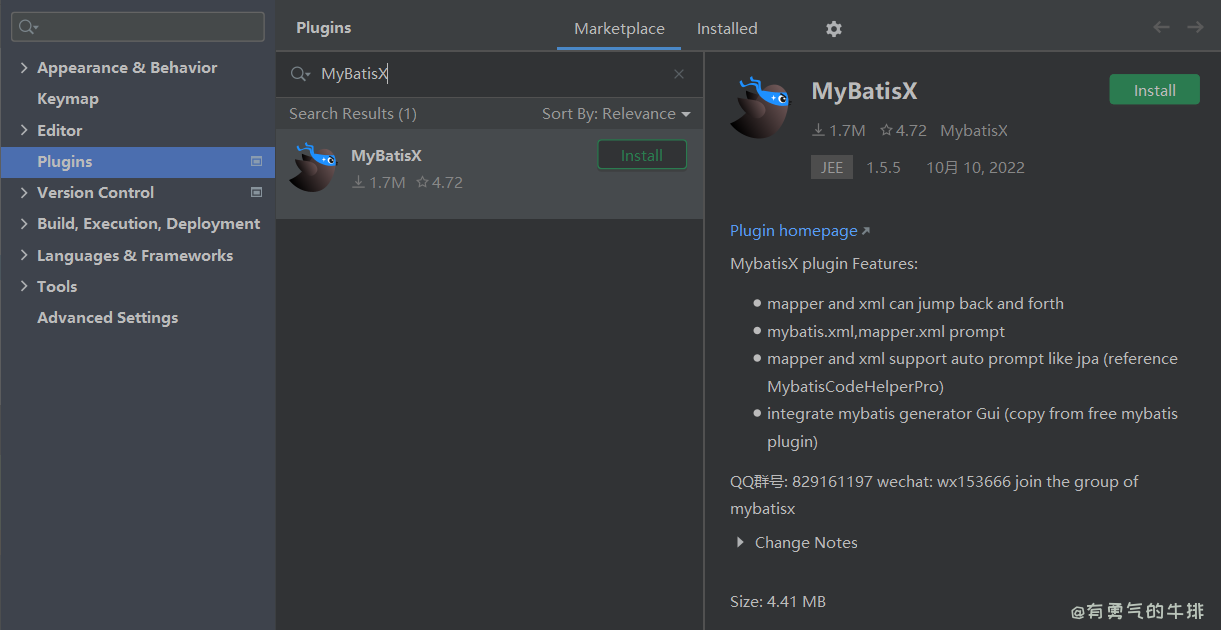Switch to the Installed tab
This screenshot has height=630, width=1221.
(727, 29)
